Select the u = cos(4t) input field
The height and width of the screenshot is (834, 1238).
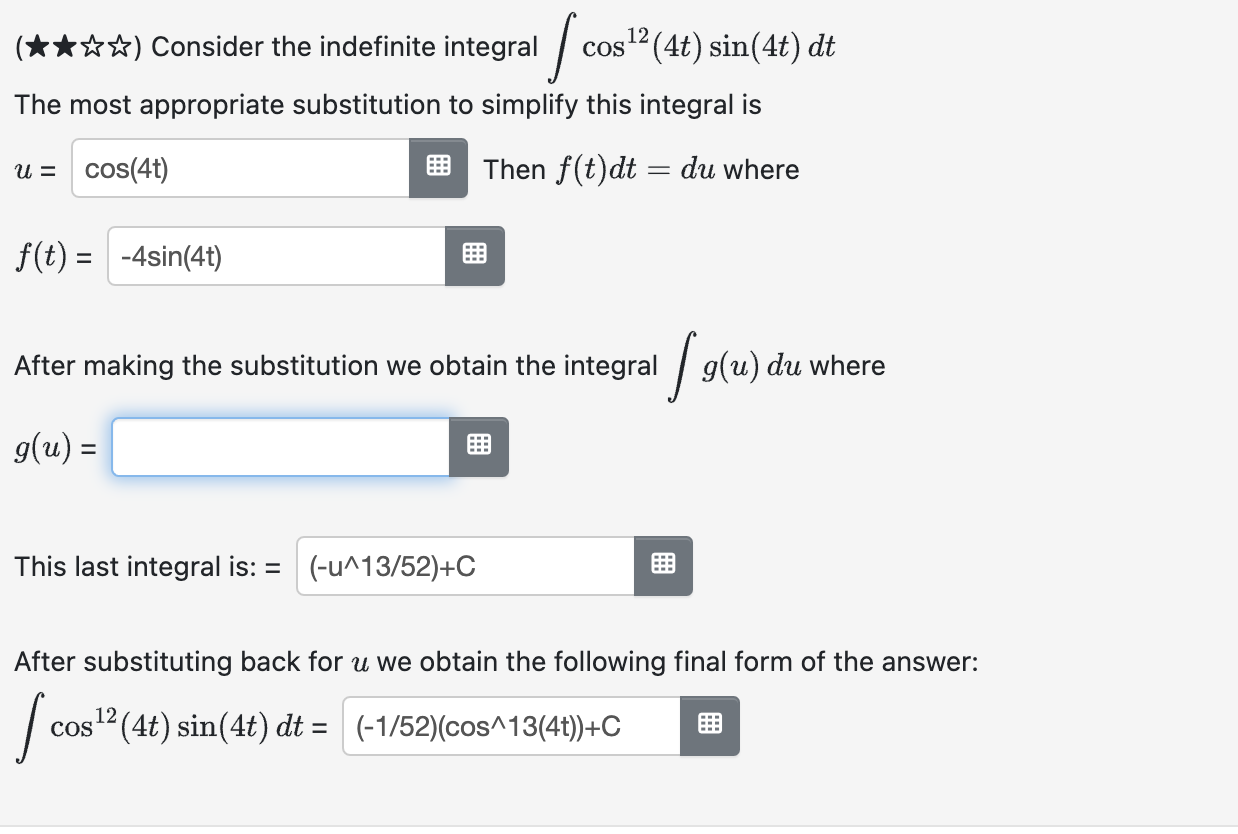click(x=240, y=167)
